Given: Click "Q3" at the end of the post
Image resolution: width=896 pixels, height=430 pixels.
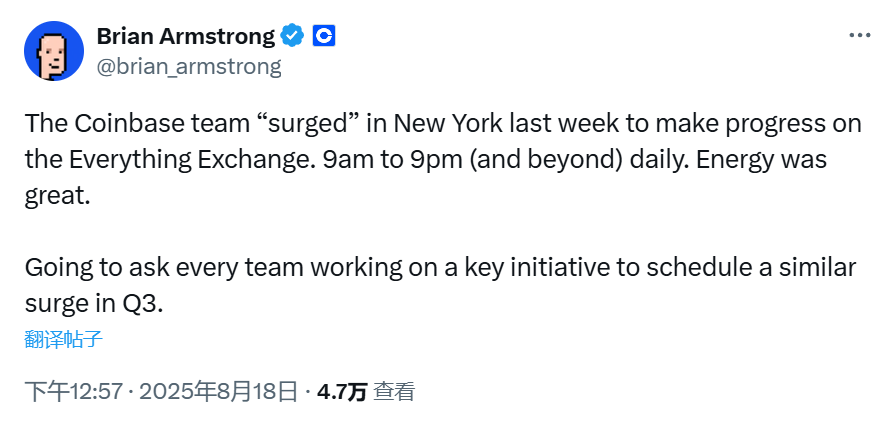Looking at the screenshot, I should (x=143, y=303).
